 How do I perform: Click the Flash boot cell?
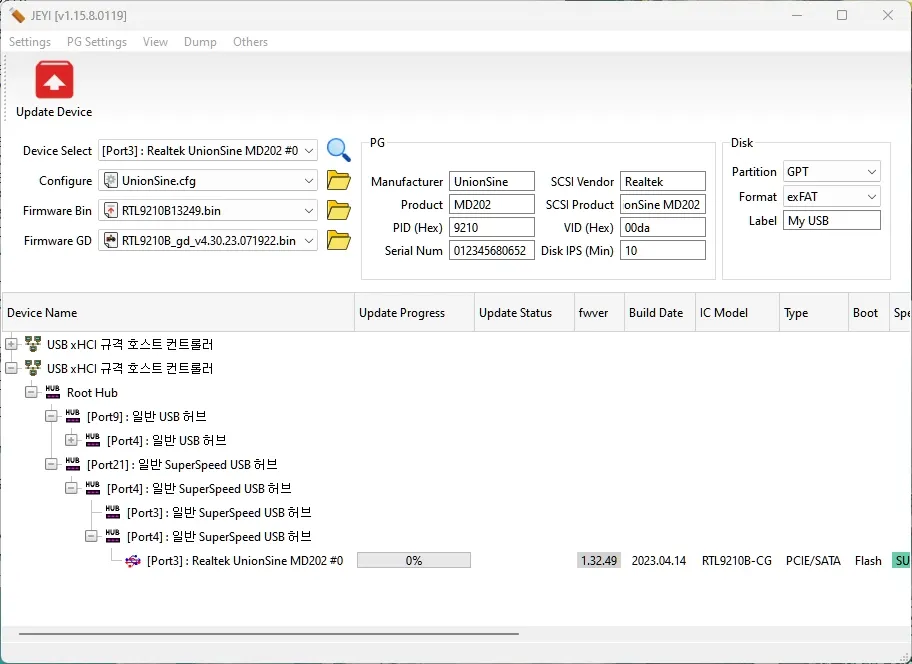pyautogui.click(x=868, y=561)
